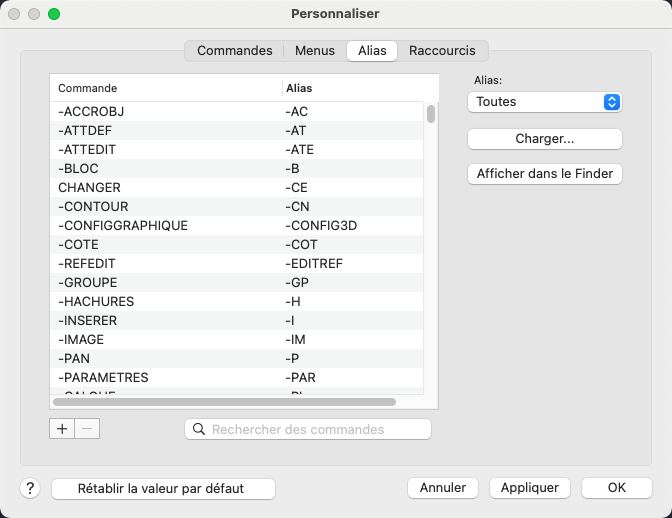Screen dimensions: 672x518
Task: Select the -CONFIG3D alias cell
Action: [321, 225]
